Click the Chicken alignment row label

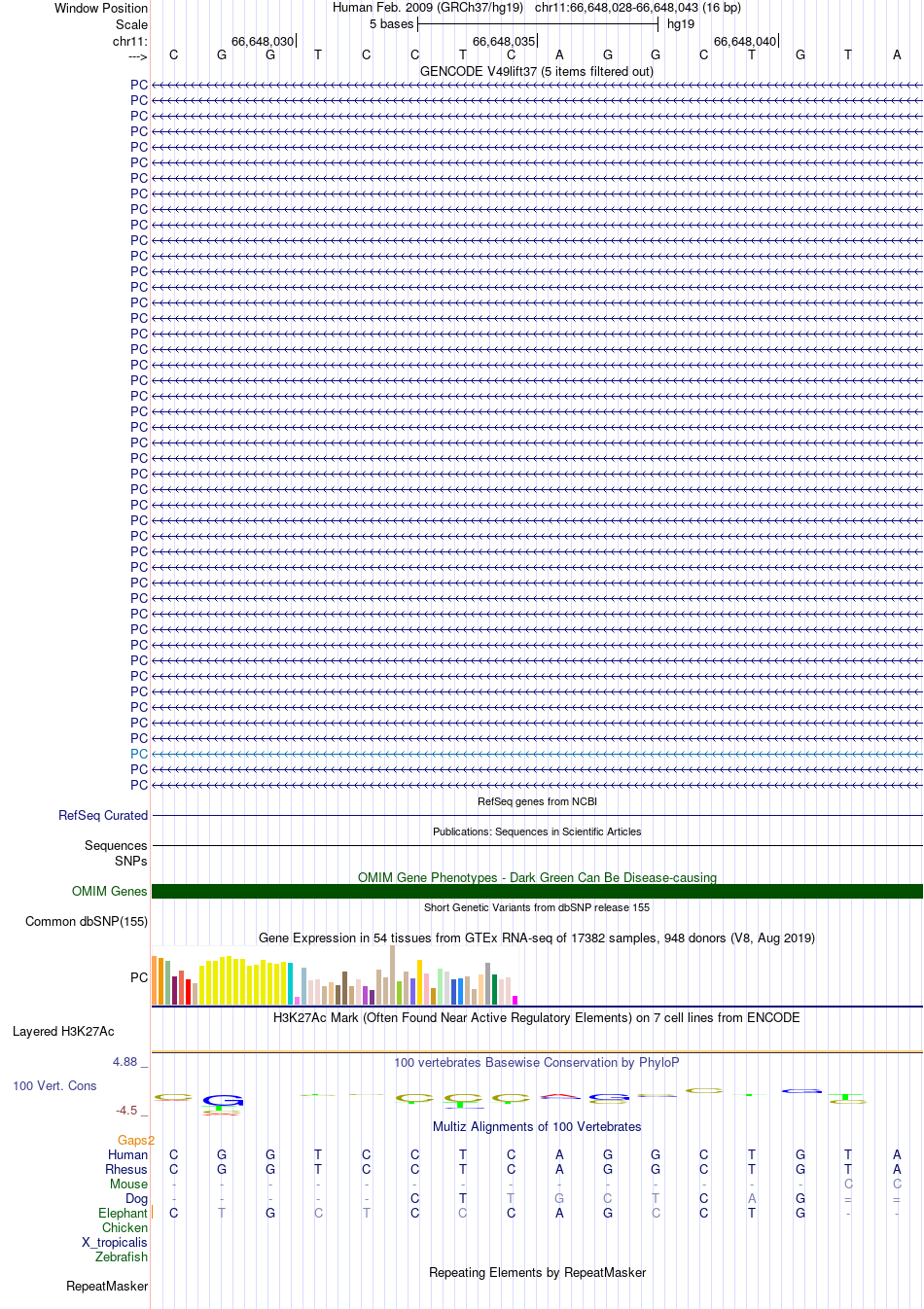tap(125, 1227)
